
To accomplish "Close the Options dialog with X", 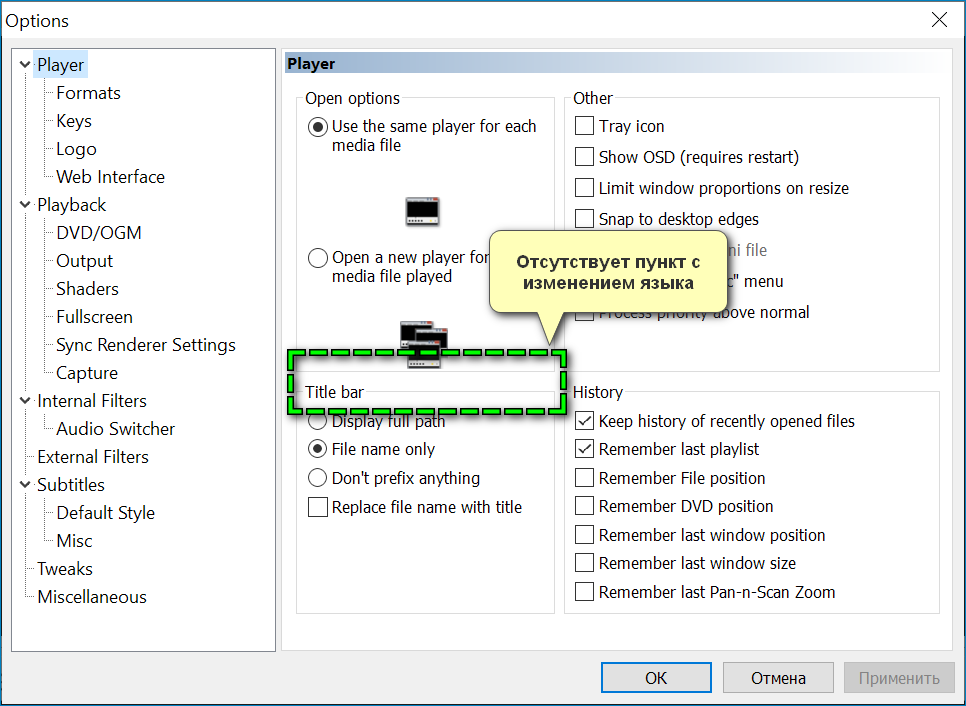I will (x=939, y=20).
